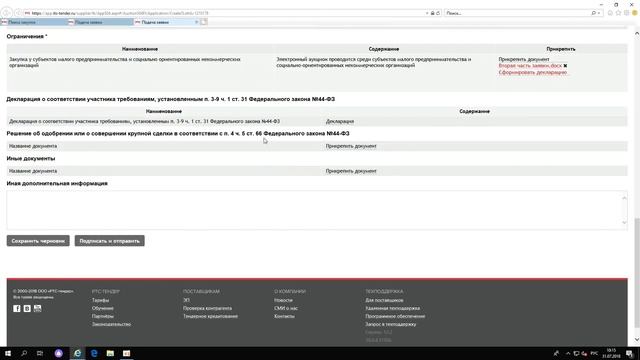The height and width of the screenshot is (360, 640).
Task: Attach document under "Иные документы"
Action: click(351, 171)
